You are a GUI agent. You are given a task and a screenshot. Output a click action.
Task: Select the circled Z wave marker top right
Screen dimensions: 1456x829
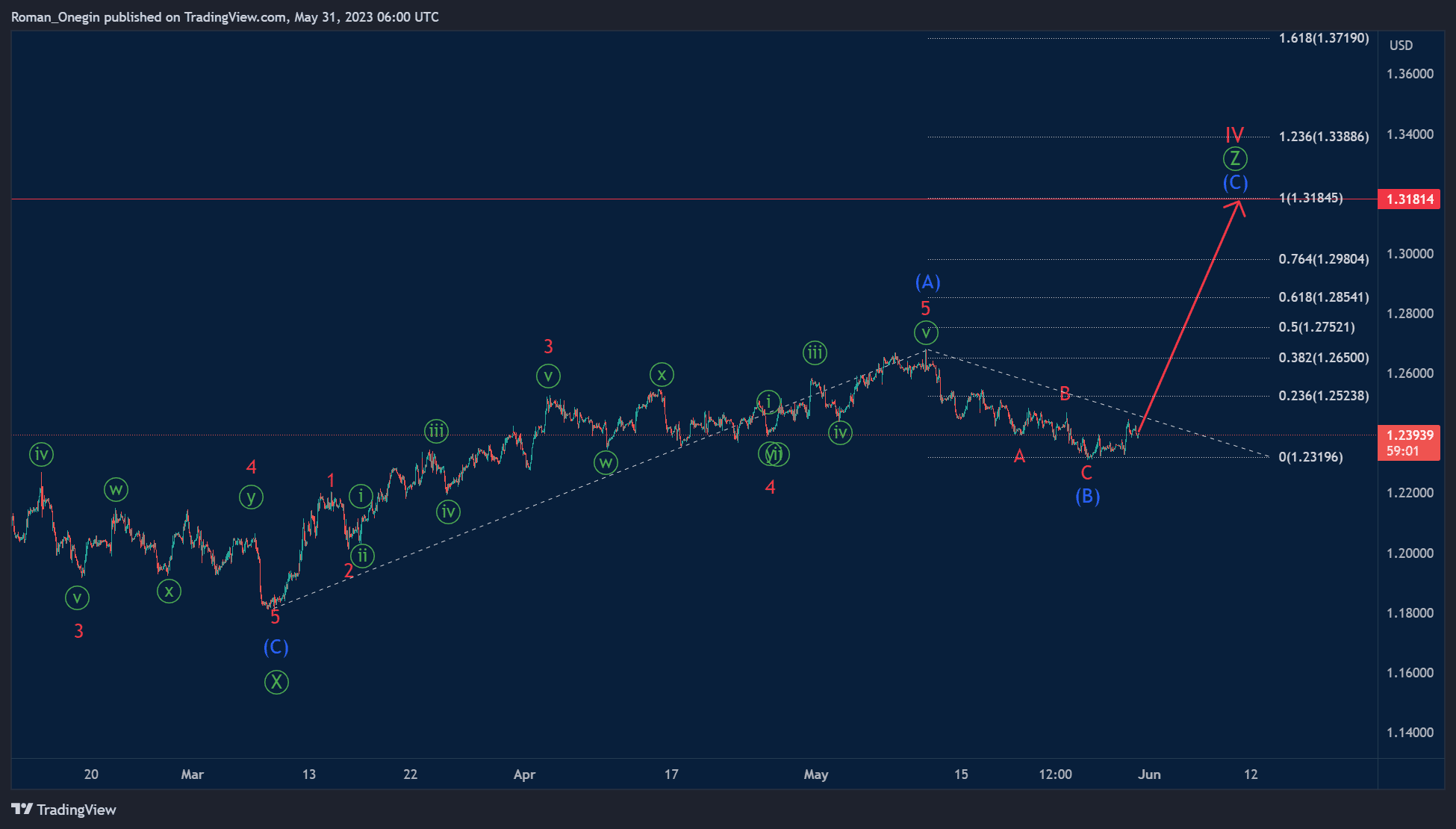tap(1236, 158)
